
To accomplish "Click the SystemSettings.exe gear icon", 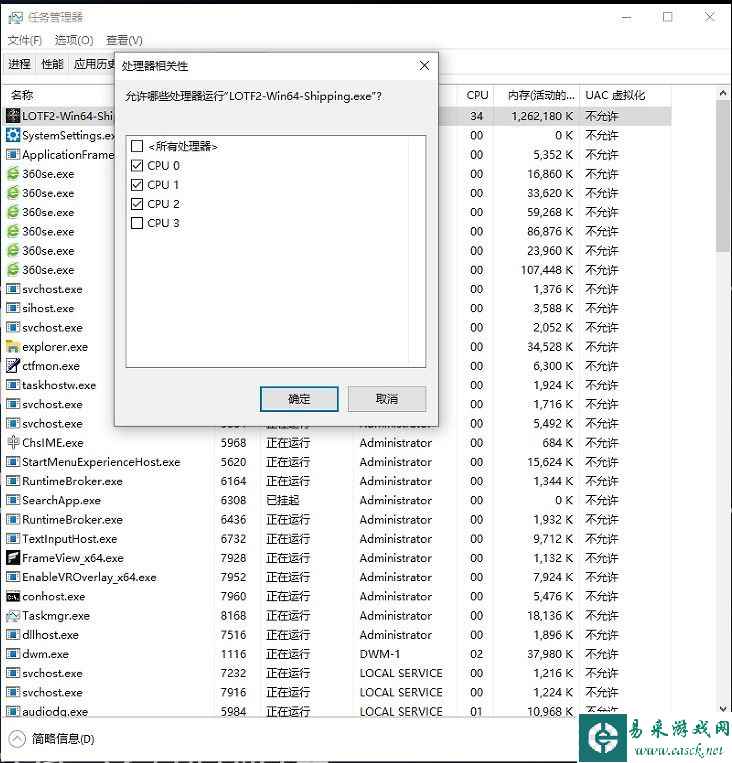I will [x=13, y=135].
